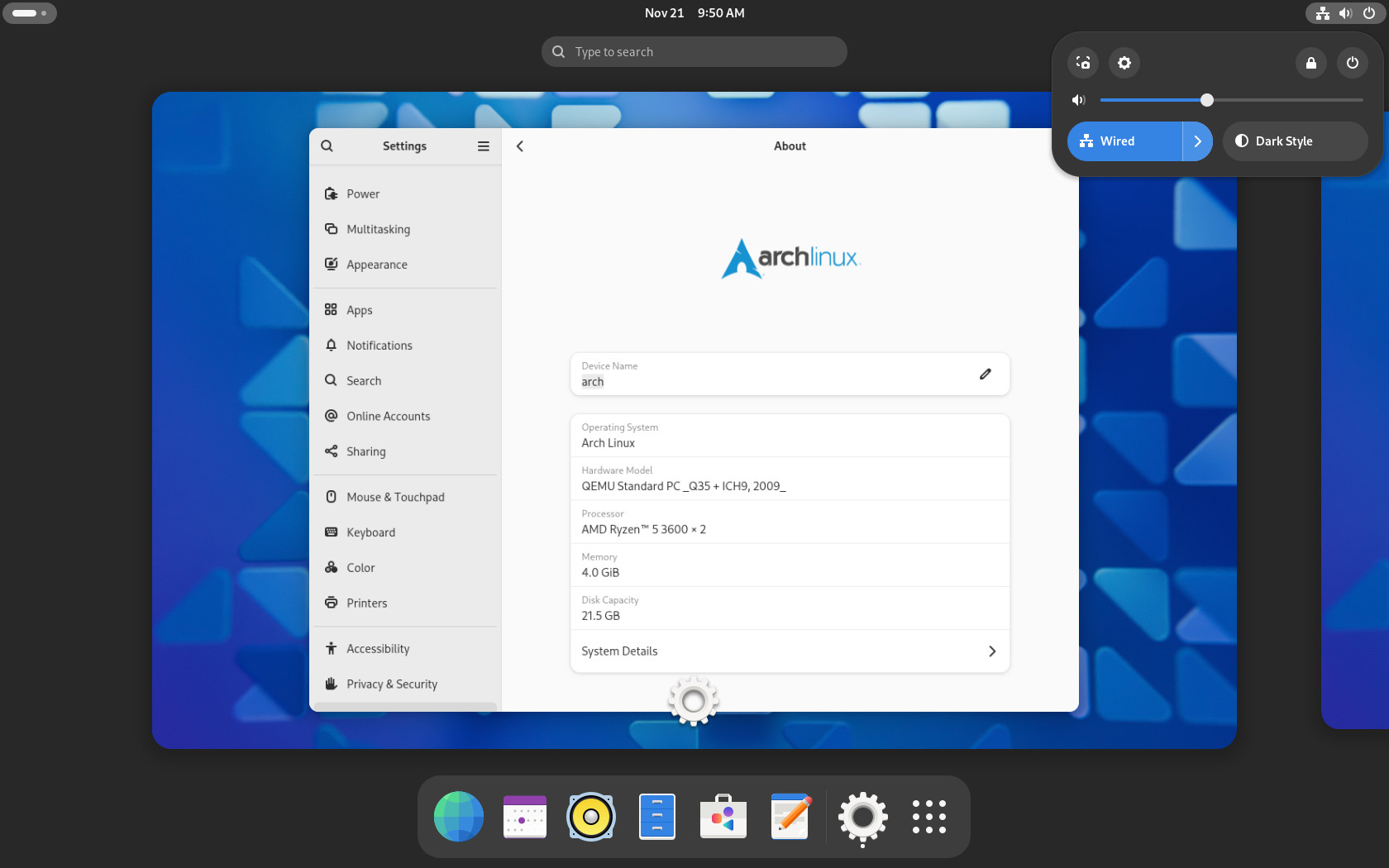
Task: Click the screenshot icon in quick settings
Action: [x=1083, y=63]
